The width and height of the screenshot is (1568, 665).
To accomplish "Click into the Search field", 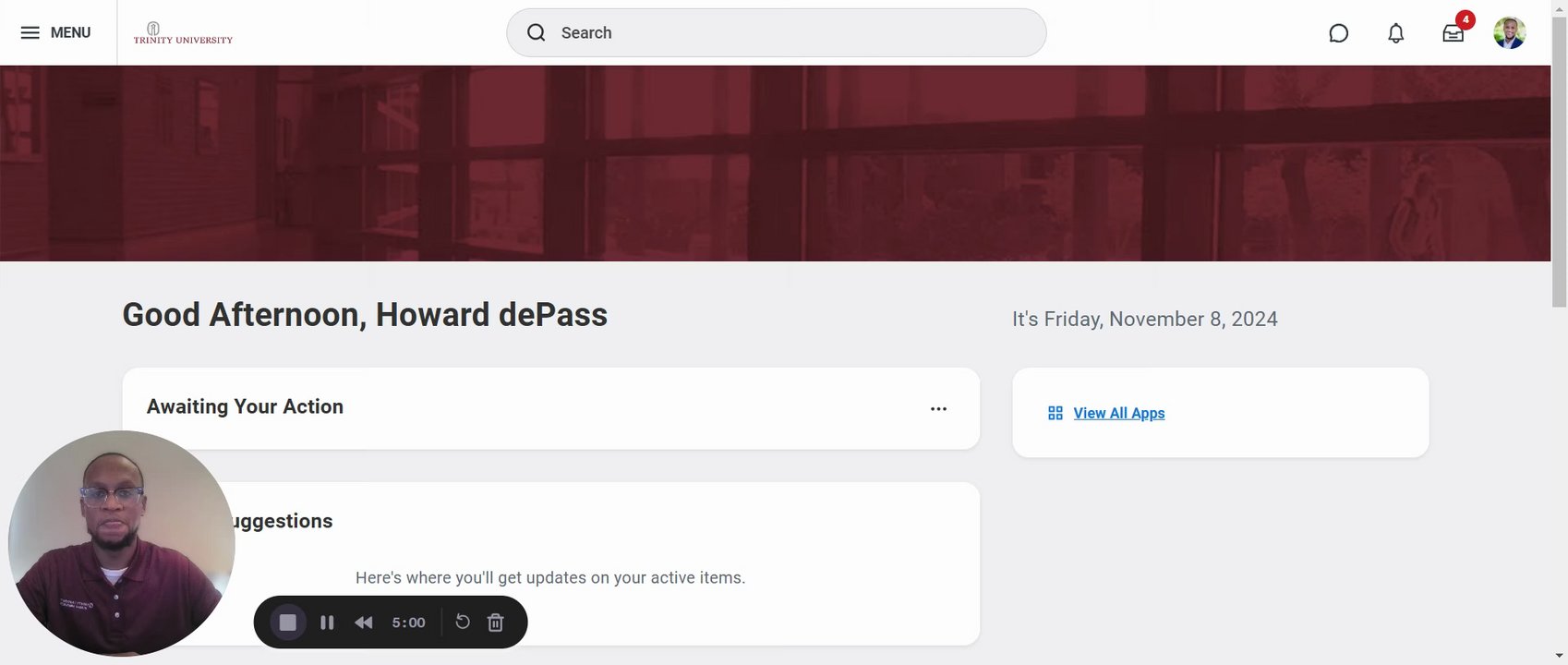I will tap(794, 33).
